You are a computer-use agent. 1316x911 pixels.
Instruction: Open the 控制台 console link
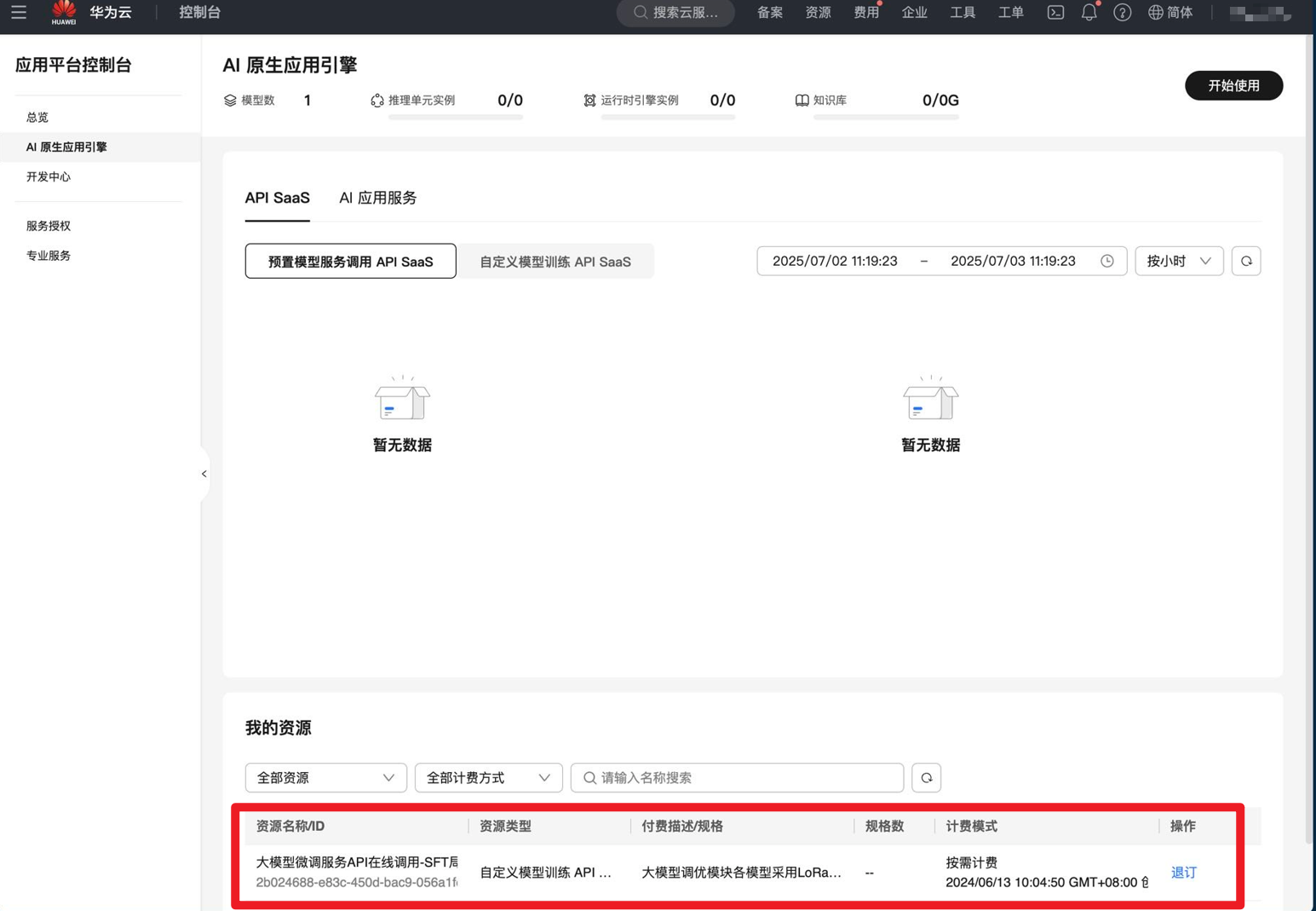[x=200, y=13]
